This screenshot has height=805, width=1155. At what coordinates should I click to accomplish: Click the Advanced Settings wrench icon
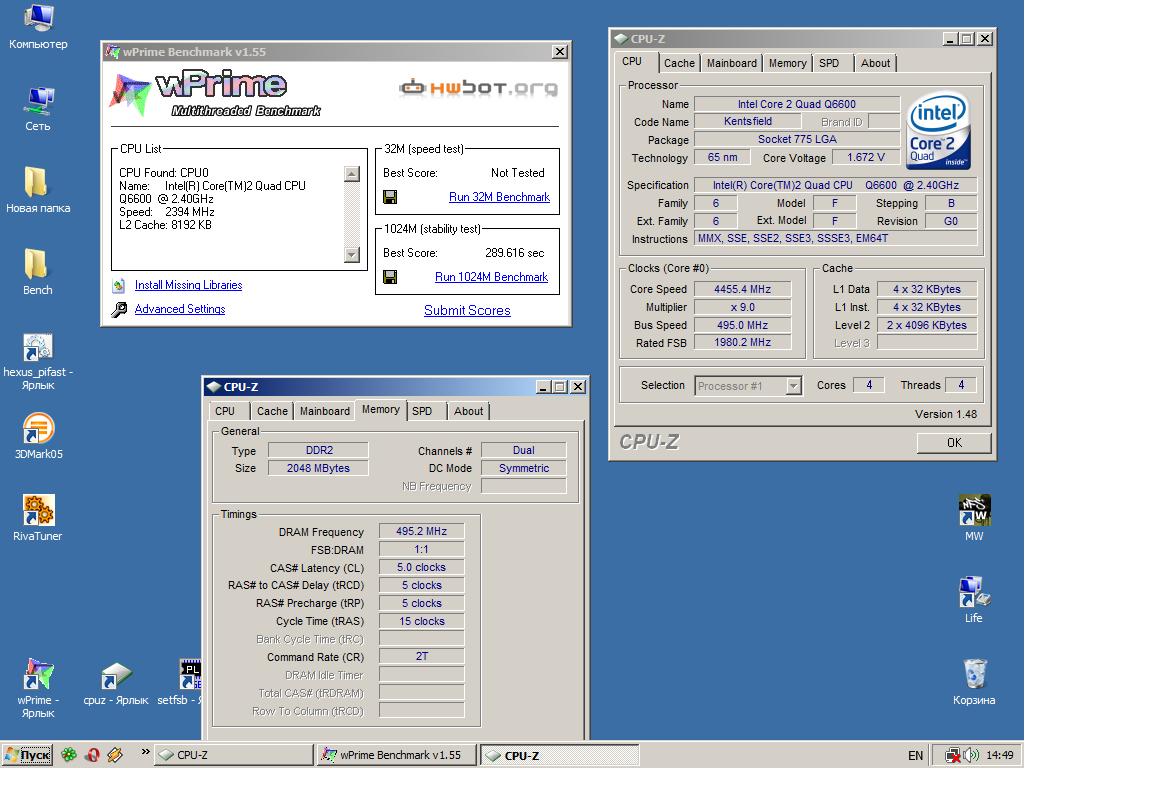[119, 309]
